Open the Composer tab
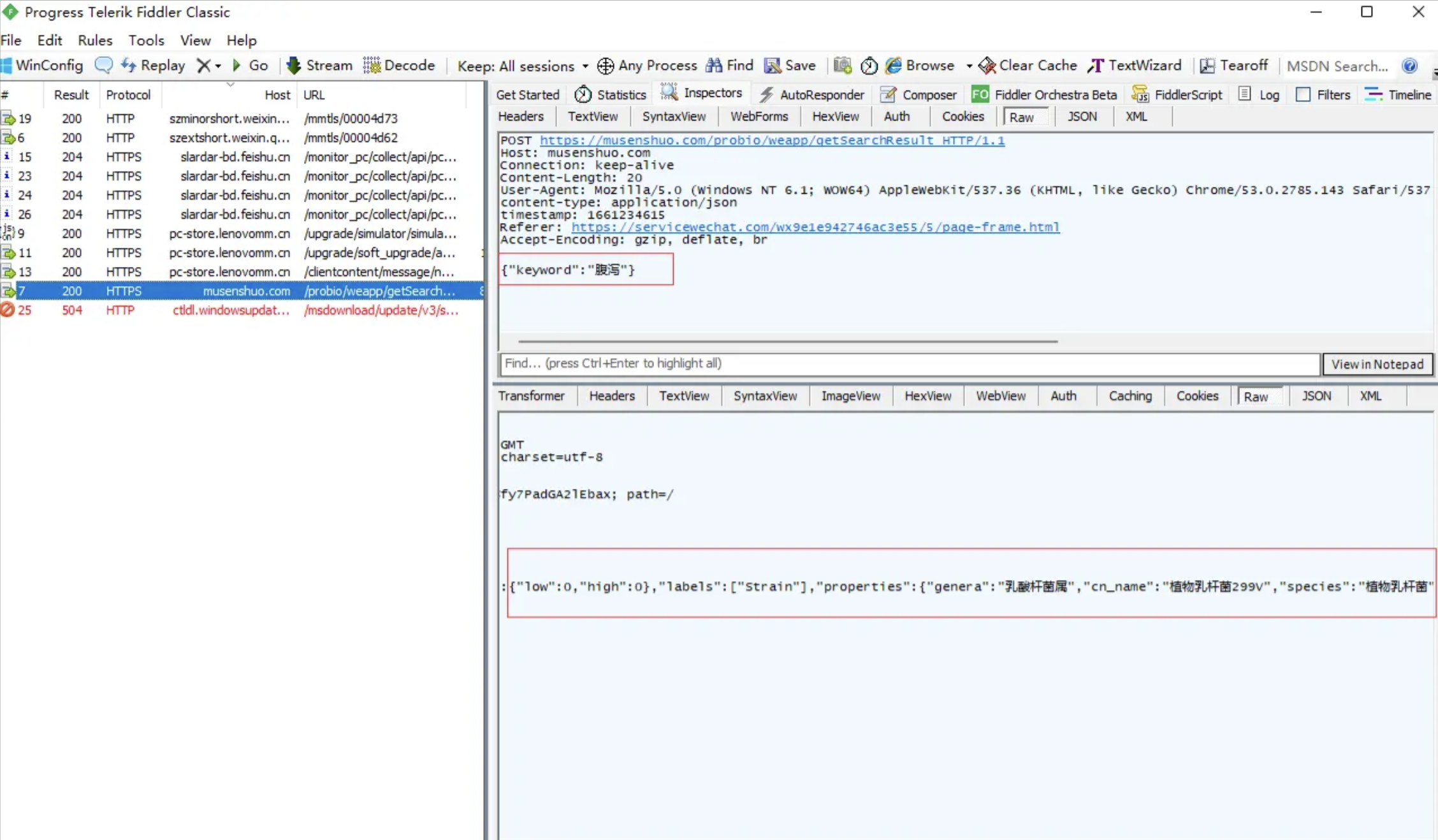Screen dimensions: 1438x840 click(919, 94)
